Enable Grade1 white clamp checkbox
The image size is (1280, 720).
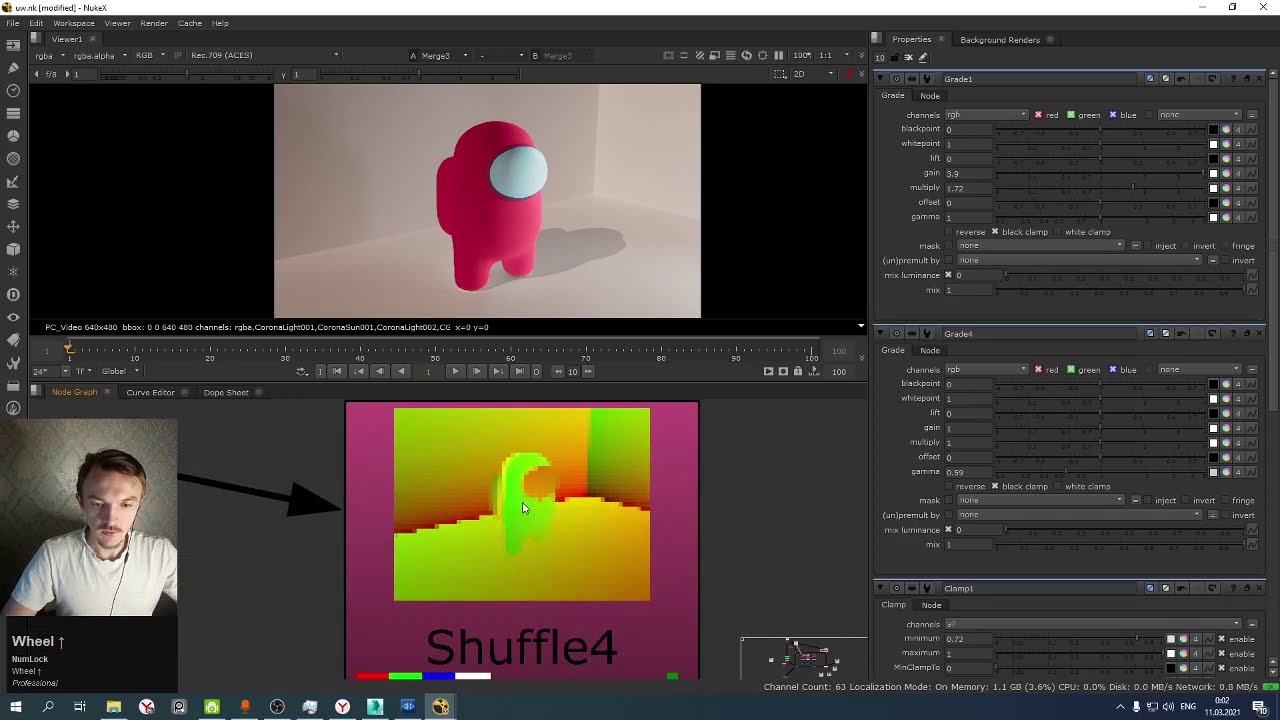pos(1058,232)
